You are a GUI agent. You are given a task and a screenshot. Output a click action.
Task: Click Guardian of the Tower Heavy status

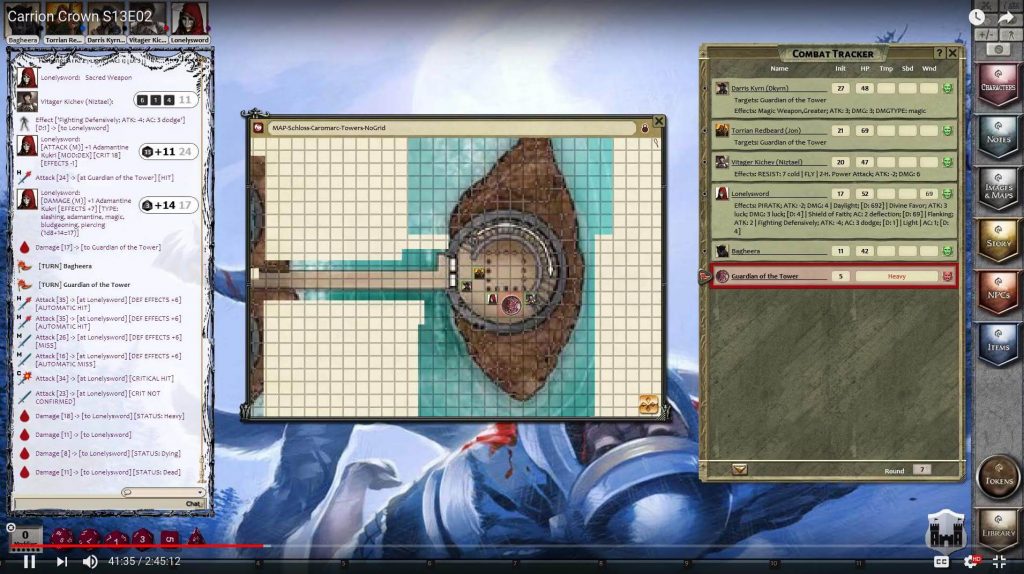pos(897,276)
